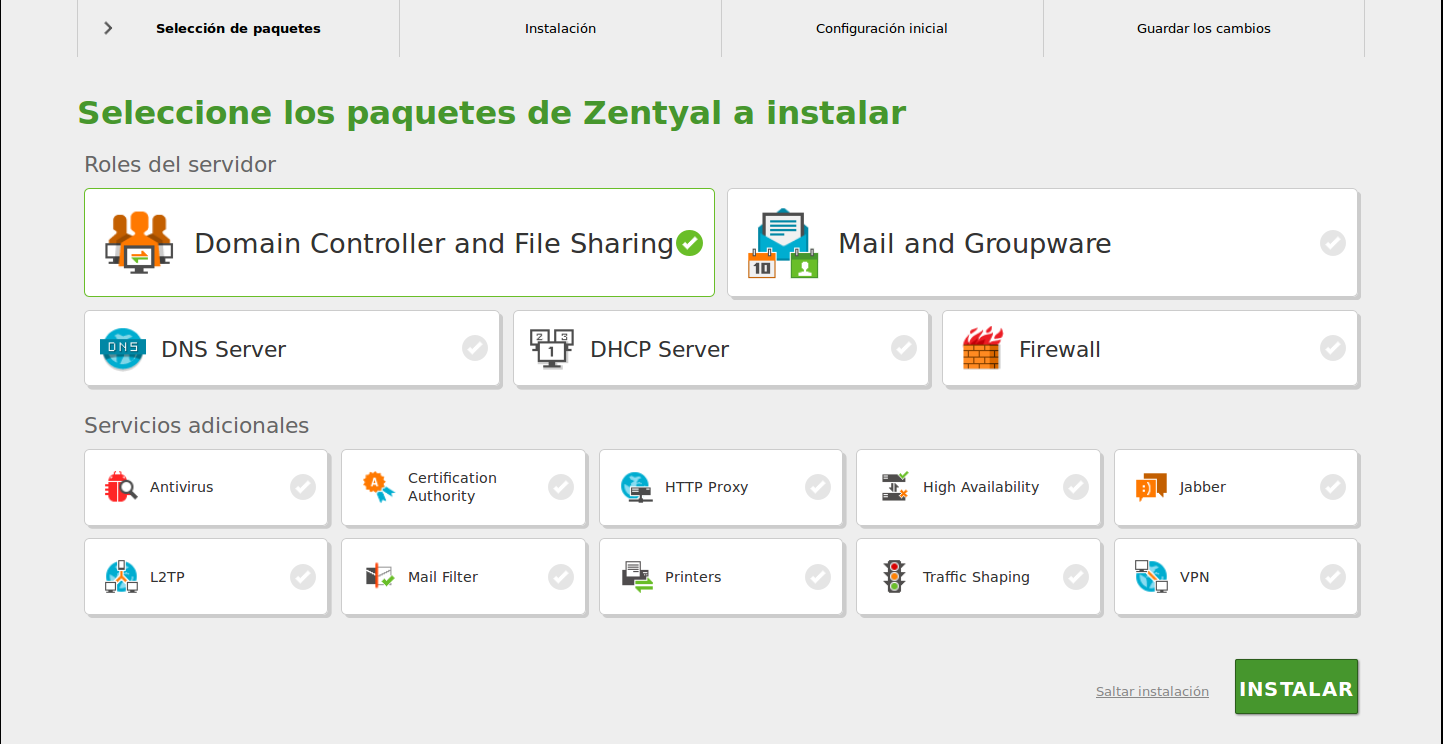Click the Firewall brick wall icon
Viewport: 1443px width, 744px height.
click(x=982, y=348)
